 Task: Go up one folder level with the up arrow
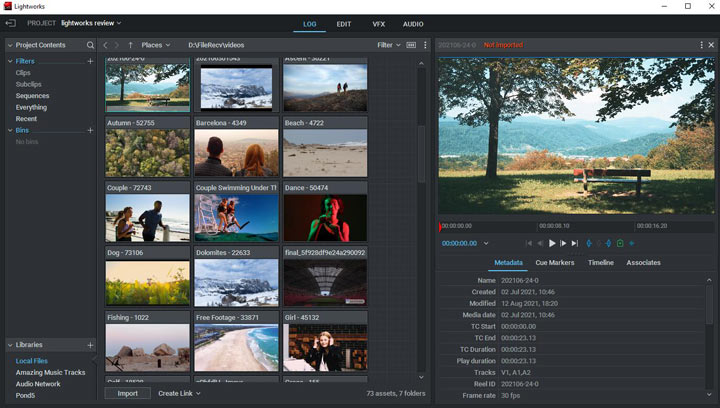coord(130,45)
